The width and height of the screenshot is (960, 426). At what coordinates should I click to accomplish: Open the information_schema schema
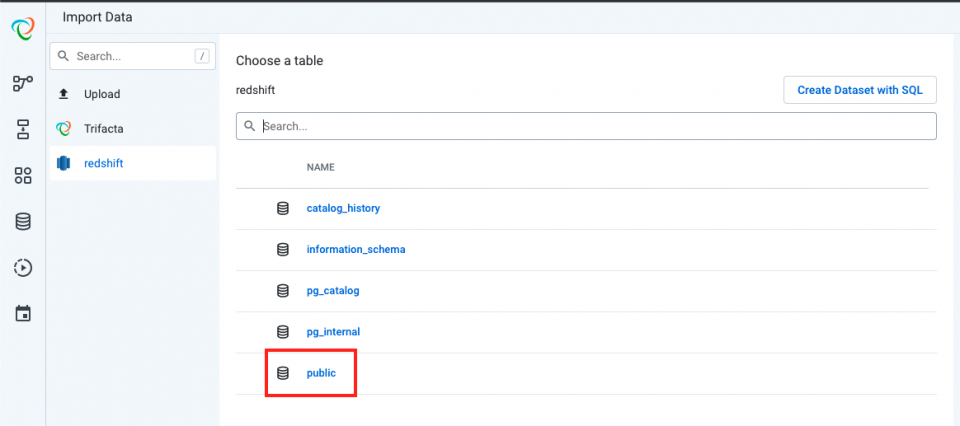click(x=356, y=250)
